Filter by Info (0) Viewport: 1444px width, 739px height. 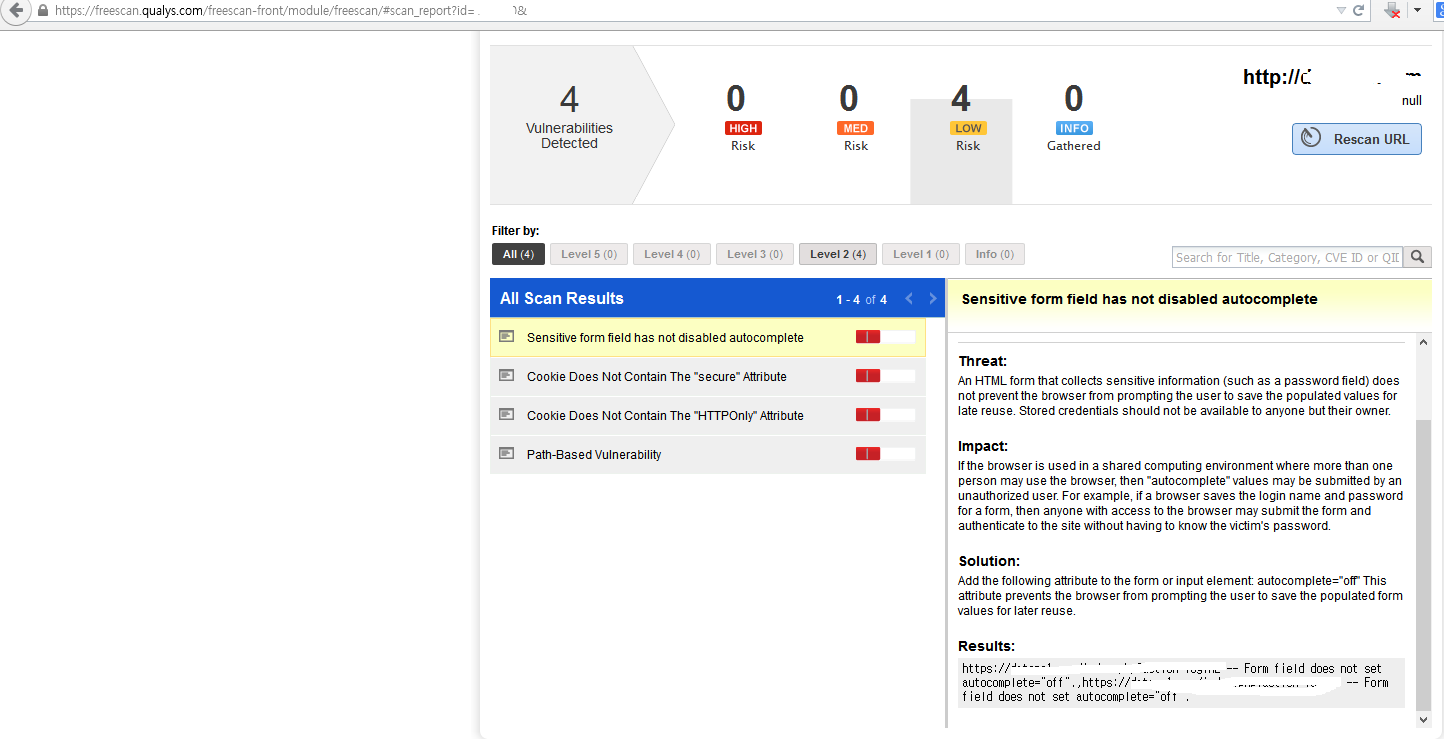click(x=995, y=254)
